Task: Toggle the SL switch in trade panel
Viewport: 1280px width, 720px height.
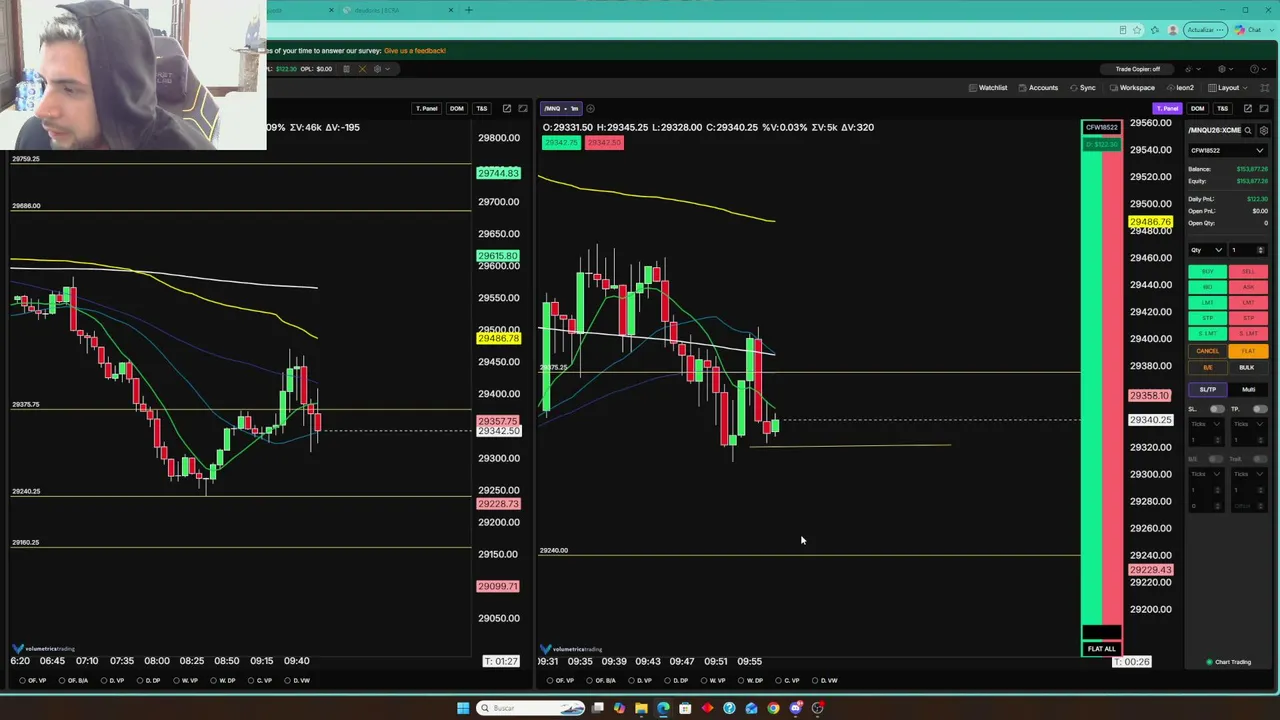Action: [1217, 409]
